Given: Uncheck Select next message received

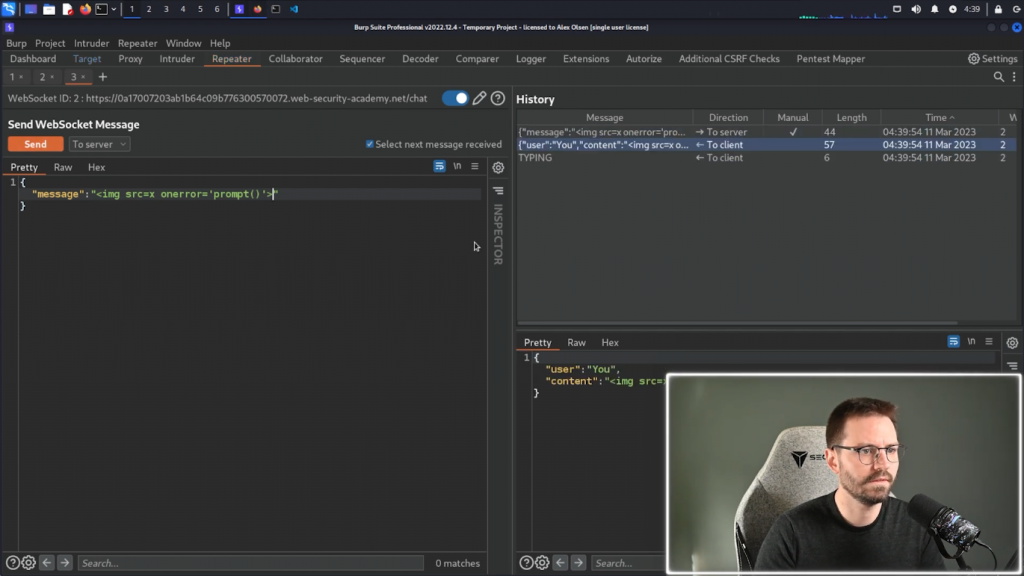Looking at the screenshot, I should pos(370,144).
